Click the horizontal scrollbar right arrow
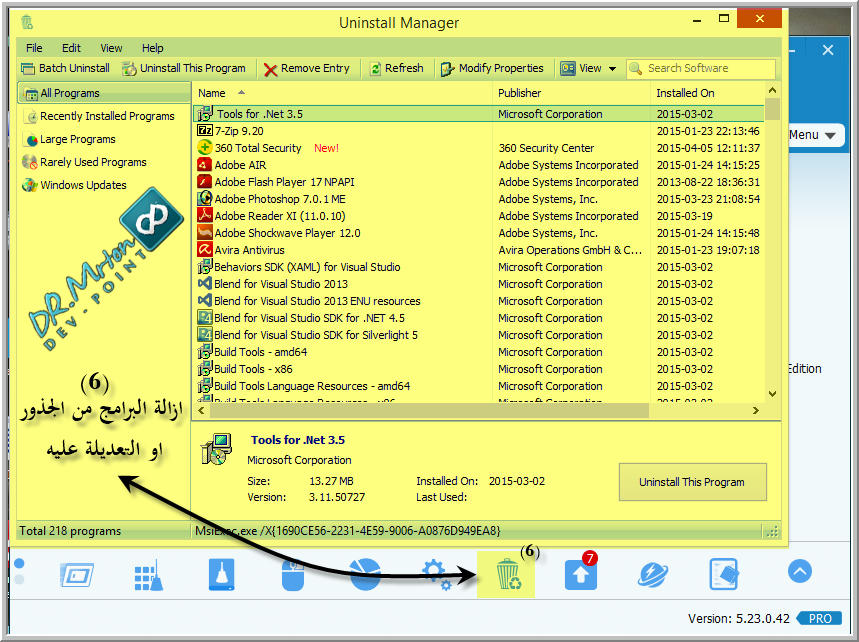The image size is (859, 642). [758, 410]
